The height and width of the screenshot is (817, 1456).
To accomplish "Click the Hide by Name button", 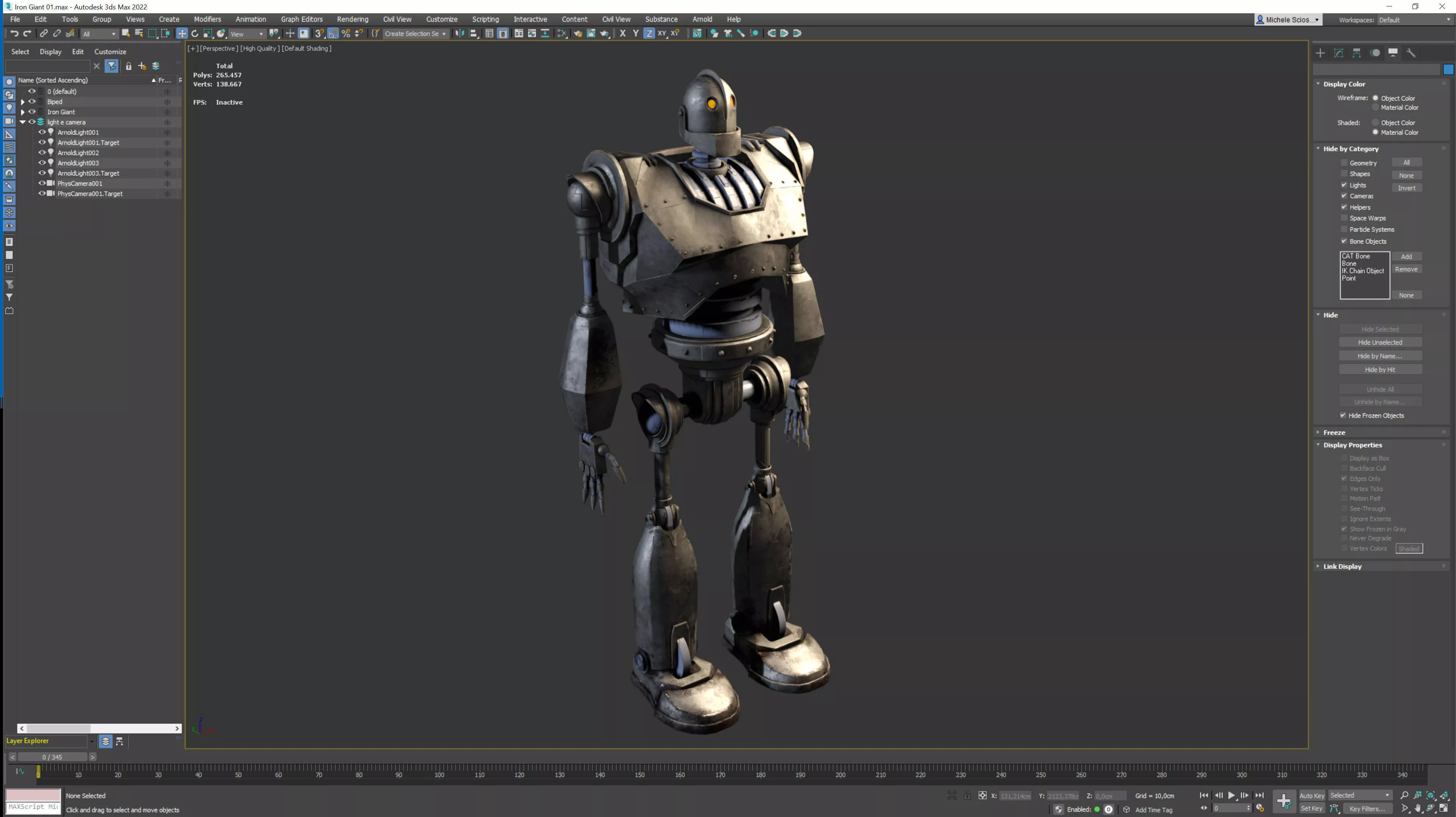I will point(1380,356).
